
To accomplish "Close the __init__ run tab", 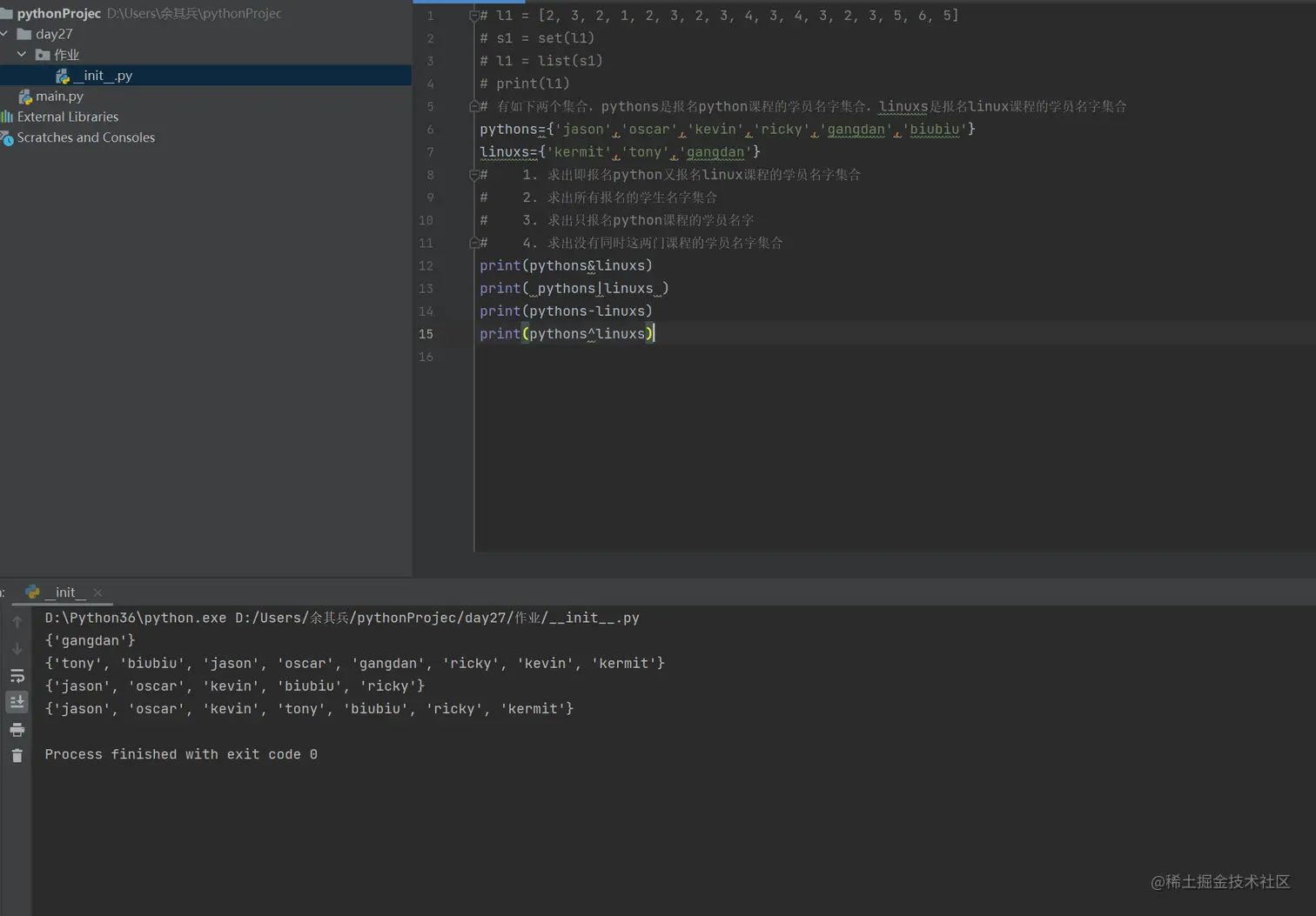I will pyautogui.click(x=97, y=592).
